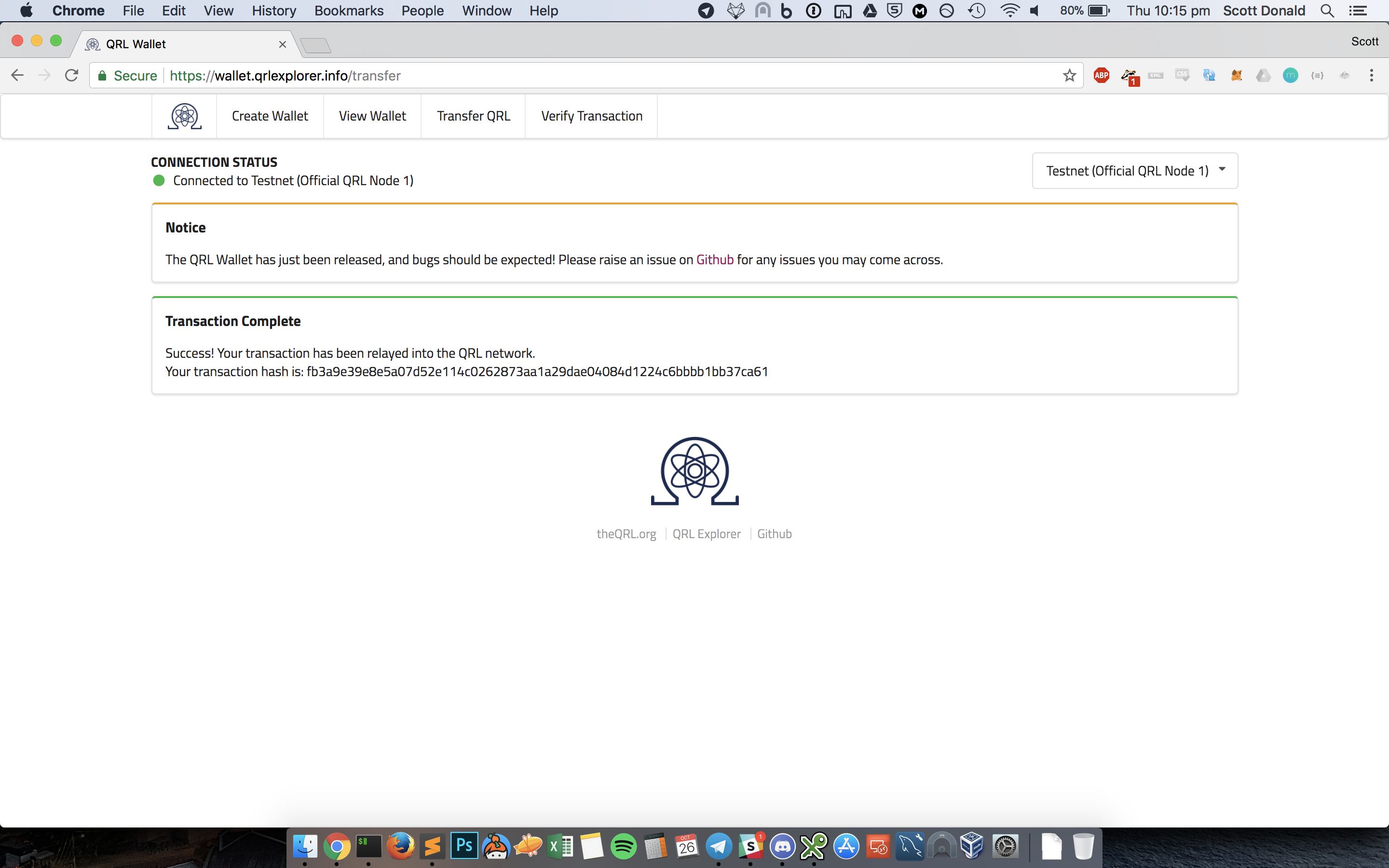Click the Wi-Fi status icon

pyautogui.click(x=1009, y=10)
